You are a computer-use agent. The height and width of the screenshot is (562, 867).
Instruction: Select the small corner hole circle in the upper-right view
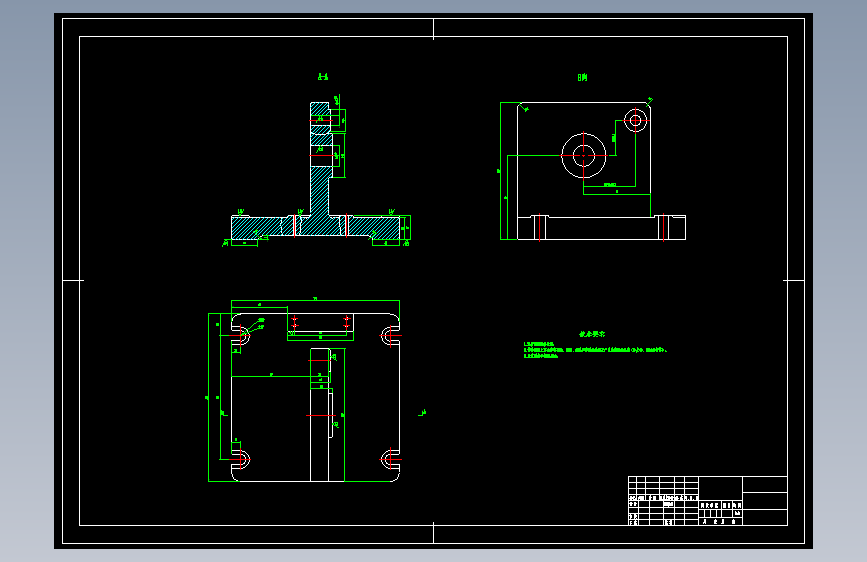(635, 120)
